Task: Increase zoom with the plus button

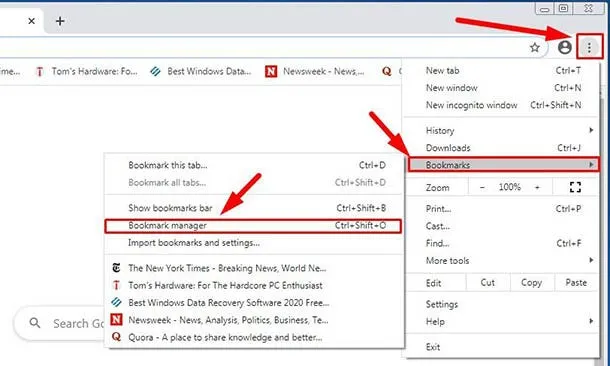Action: [x=537, y=187]
